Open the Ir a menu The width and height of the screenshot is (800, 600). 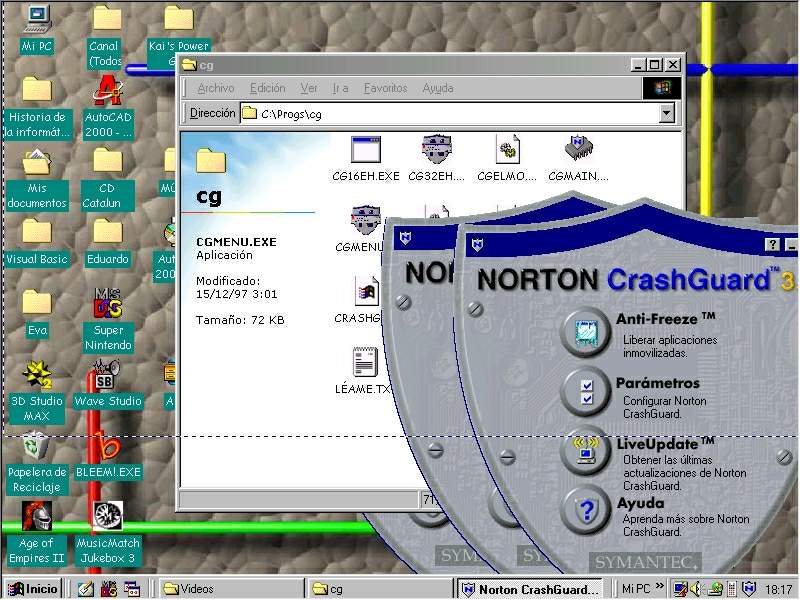340,88
